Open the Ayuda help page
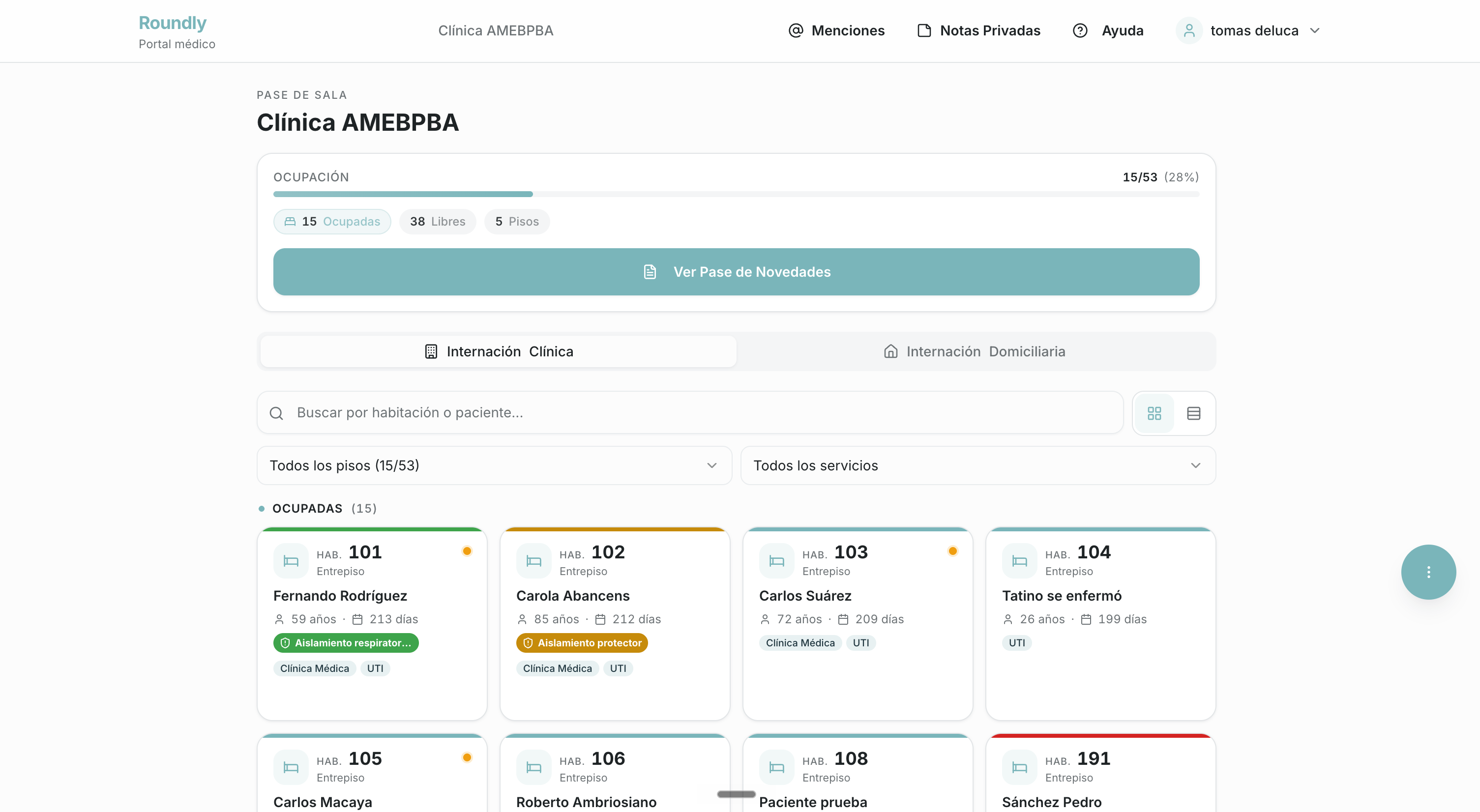This screenshot has height=812, width=1480. 1108,30
